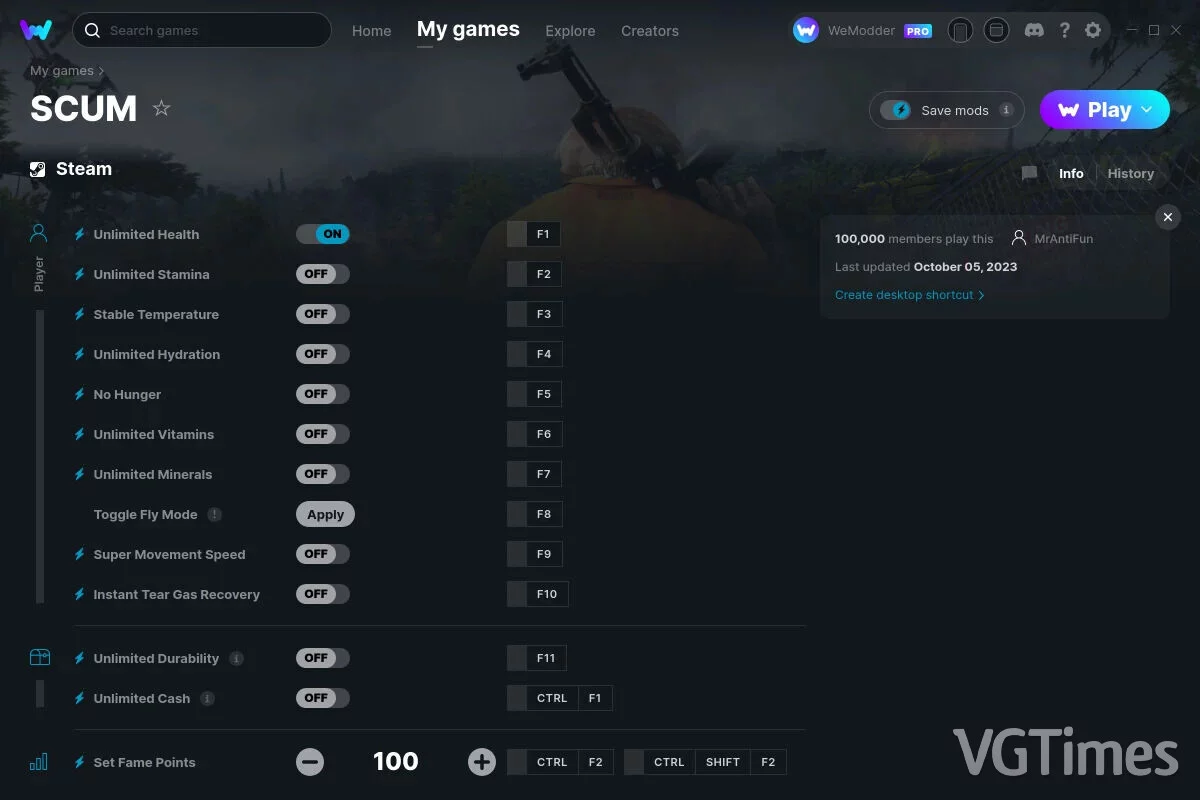This screenshot has height=800, width=1200.
Task: Favorite SCUM with the star icon
Action: pyautogui.click(x=161, y=108)
